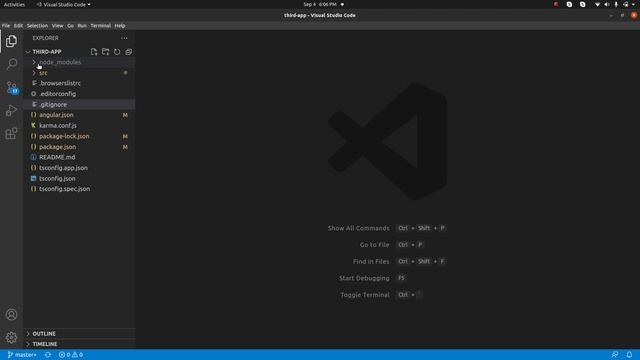Open errors and warnings count in status bar
This screenshot has width=640, height=360.
(x=71, y=355)
